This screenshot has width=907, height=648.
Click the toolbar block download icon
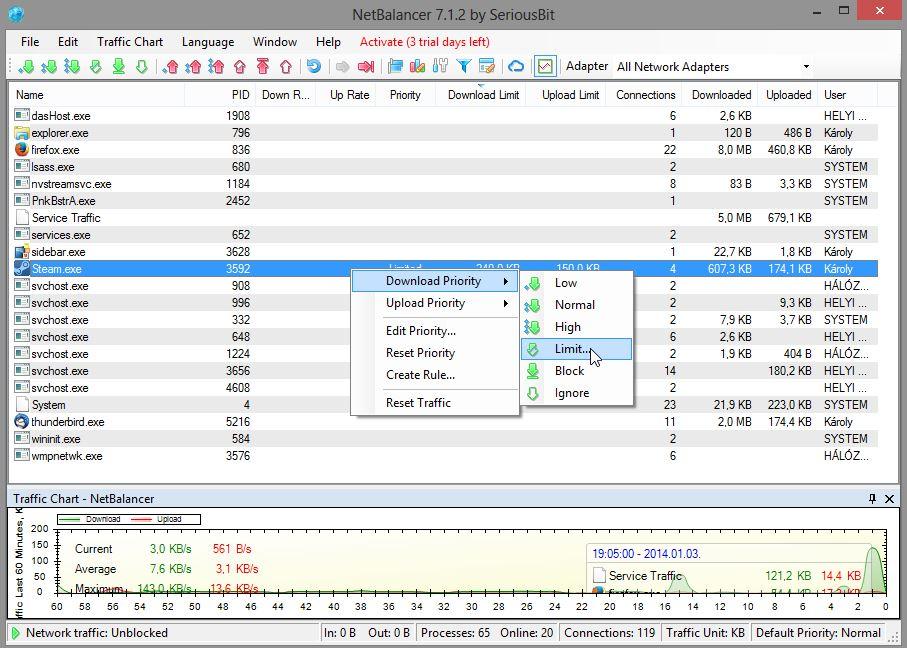pos(119,67)
